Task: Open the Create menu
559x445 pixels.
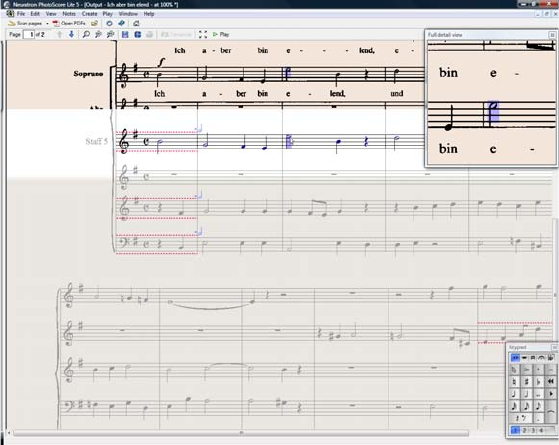Action: [89, 14]
